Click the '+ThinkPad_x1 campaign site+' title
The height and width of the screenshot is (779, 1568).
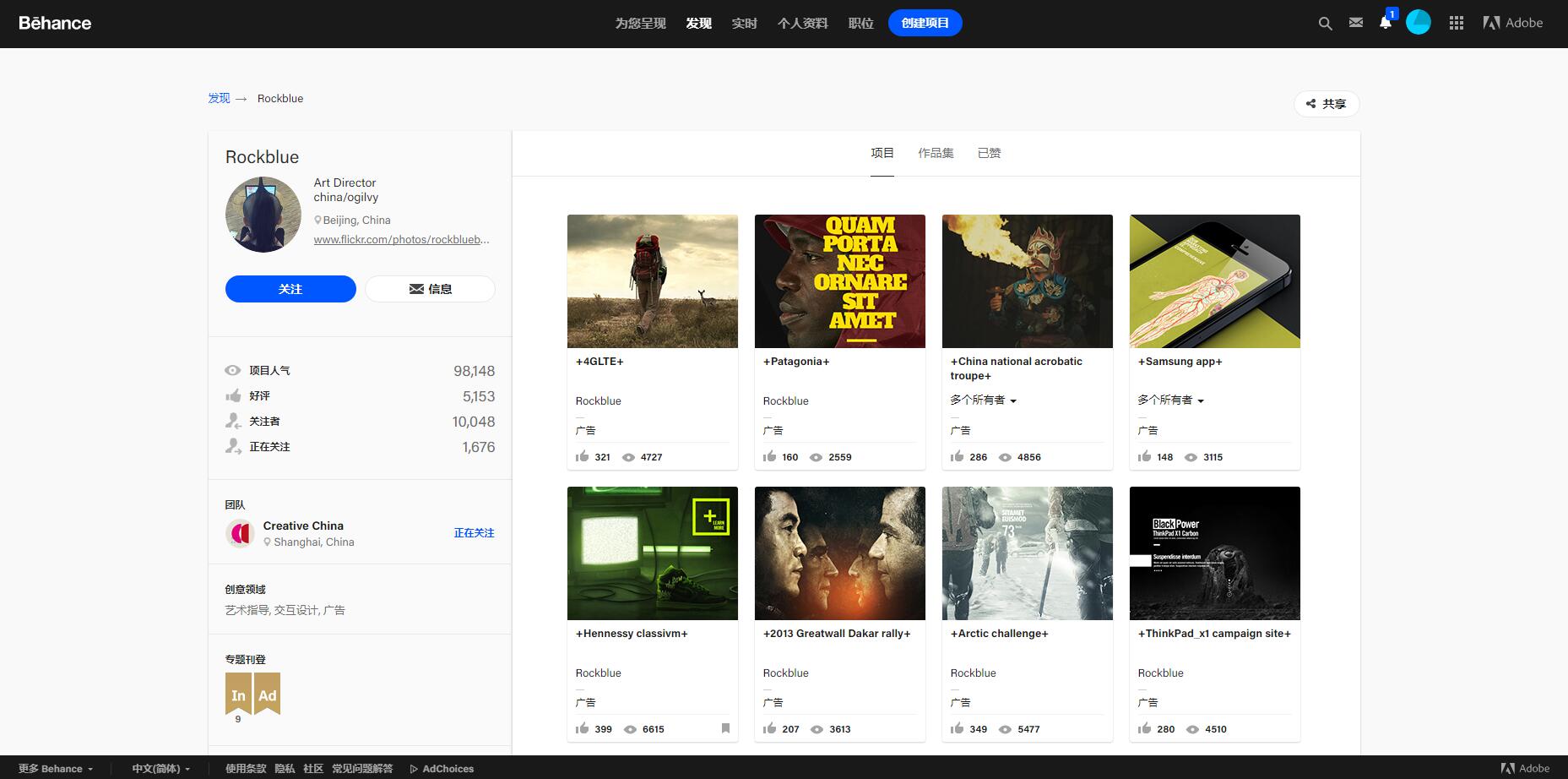(1214, 634)
